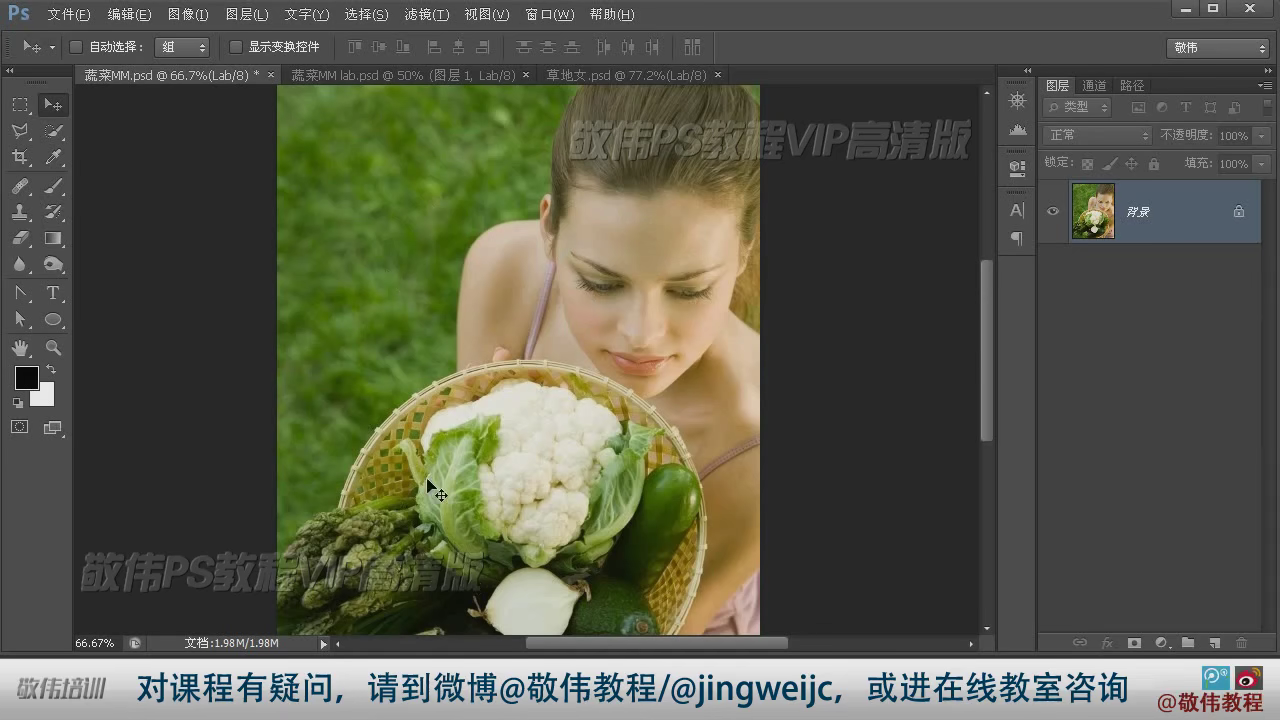1280x720 pixels.
Task: Select the Horizontal Type tool
Action: (53, 293)
